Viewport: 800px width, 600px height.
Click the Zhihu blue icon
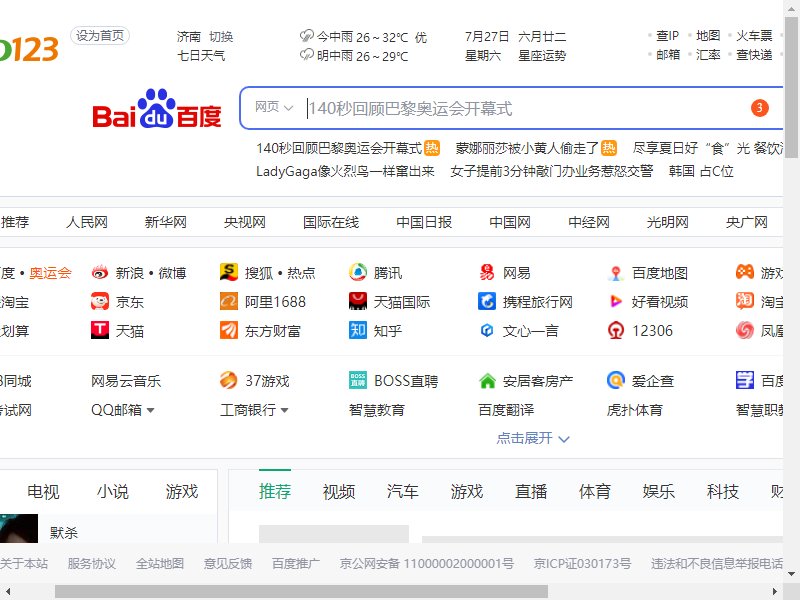[x=358, y=331]
